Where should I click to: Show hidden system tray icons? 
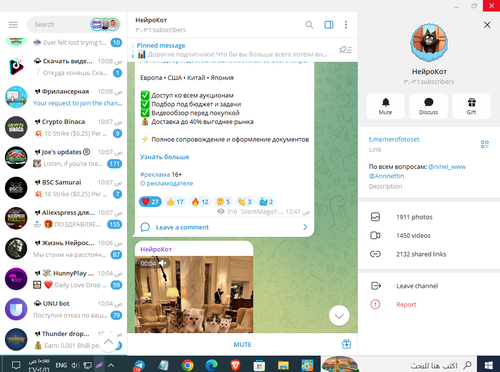pos(111,365)
